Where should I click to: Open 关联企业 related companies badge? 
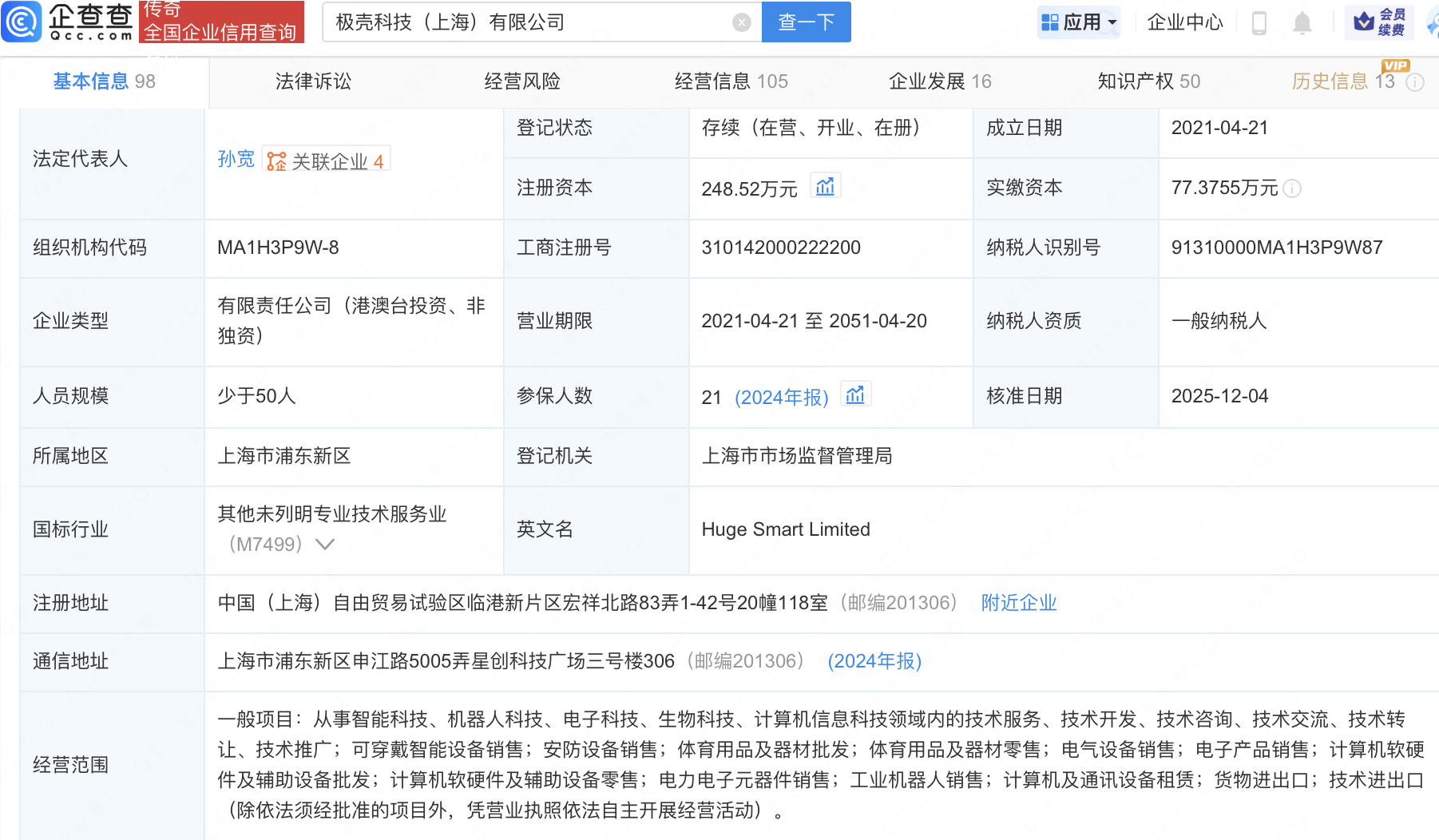pyautogui.click(x=327, y=160)
